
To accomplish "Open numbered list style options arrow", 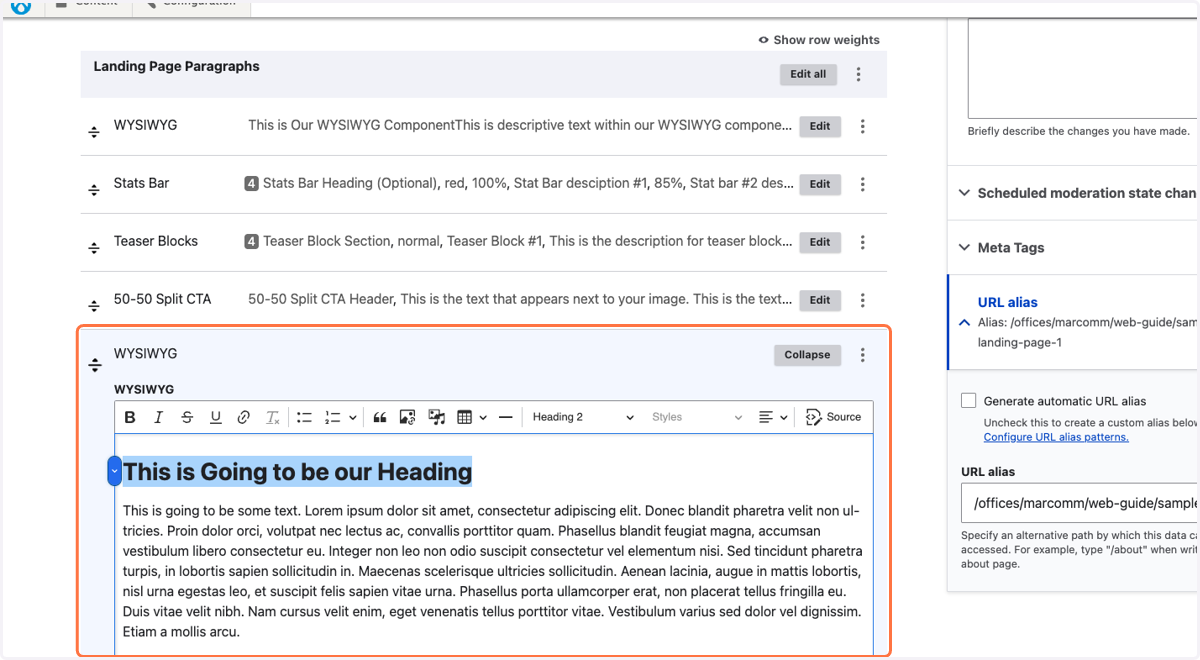I will (353, 418).
